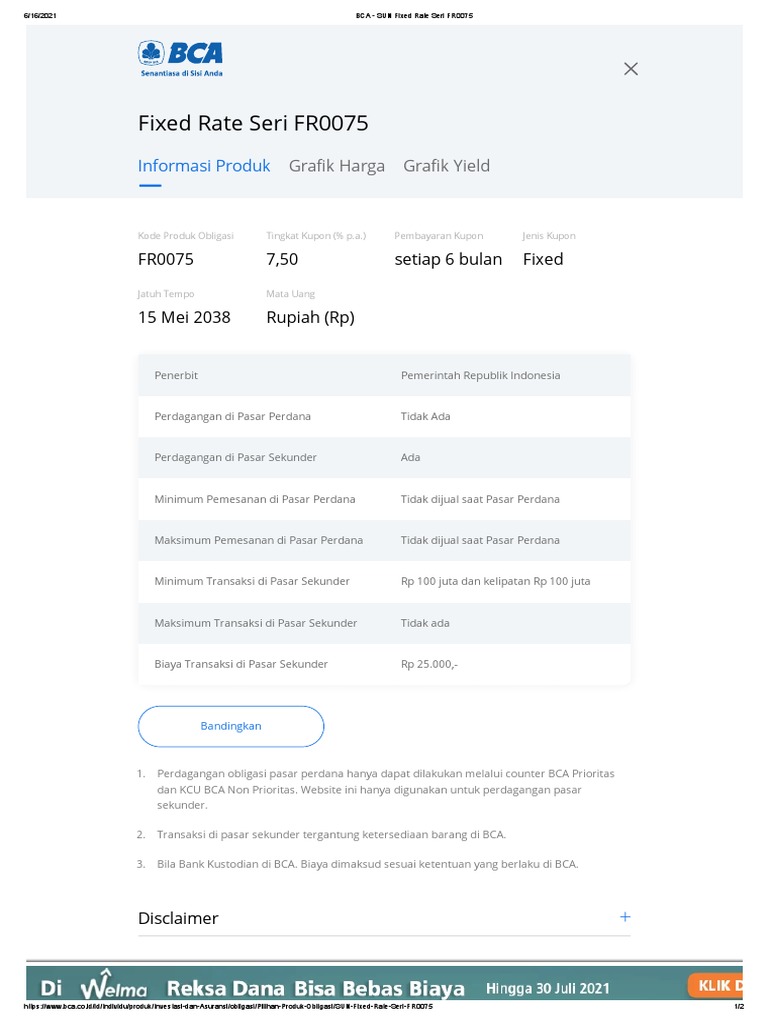This screenshot has height=1024, width=768.
Task: Click the bca.co.id URL in the footer
Action: [x=228, y=1007]
